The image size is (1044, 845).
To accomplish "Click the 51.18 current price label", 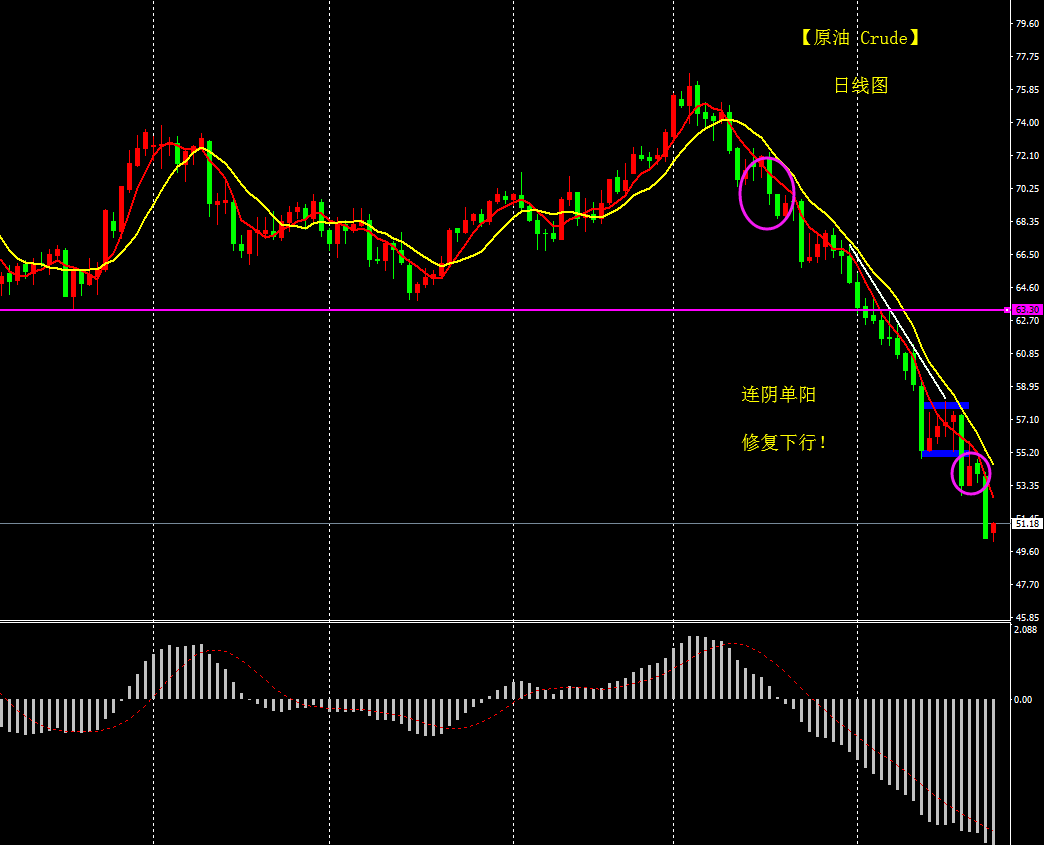I will (x=1026, y=523).
